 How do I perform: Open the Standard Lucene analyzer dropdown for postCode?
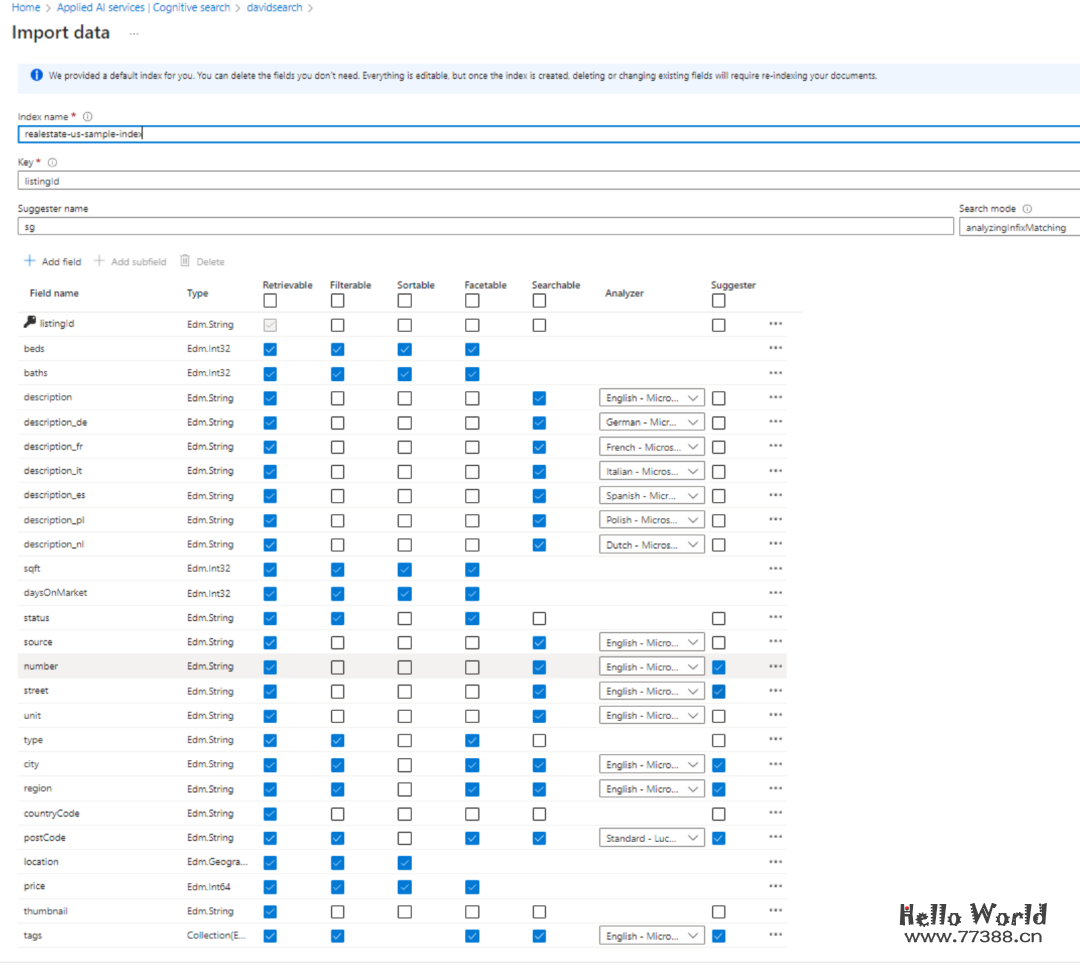tap(654, 838)
